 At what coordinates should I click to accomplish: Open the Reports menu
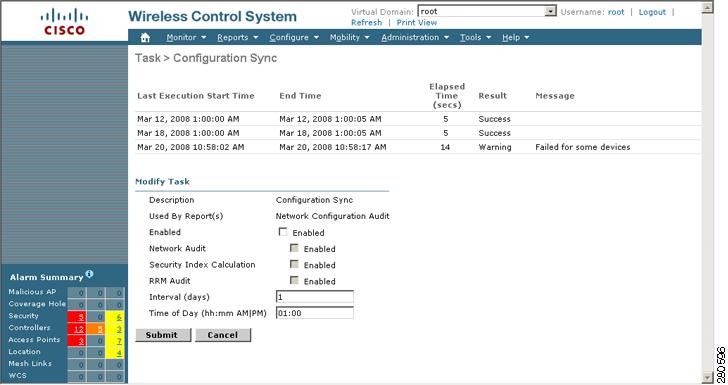(237, 38)
